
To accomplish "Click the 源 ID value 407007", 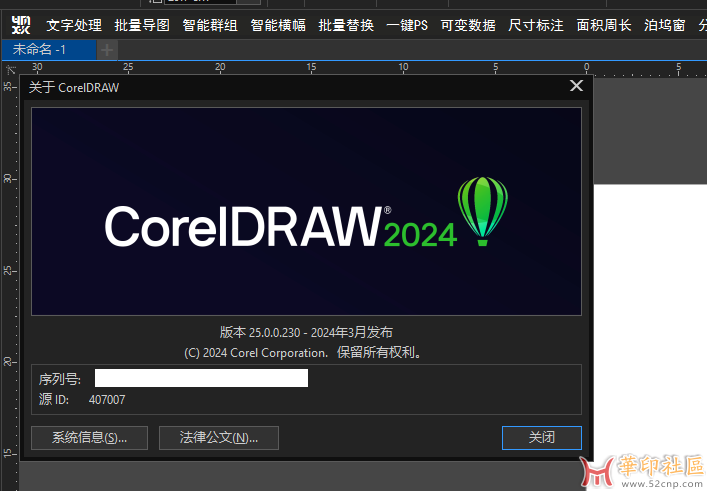I will click(x=107, y=399).
